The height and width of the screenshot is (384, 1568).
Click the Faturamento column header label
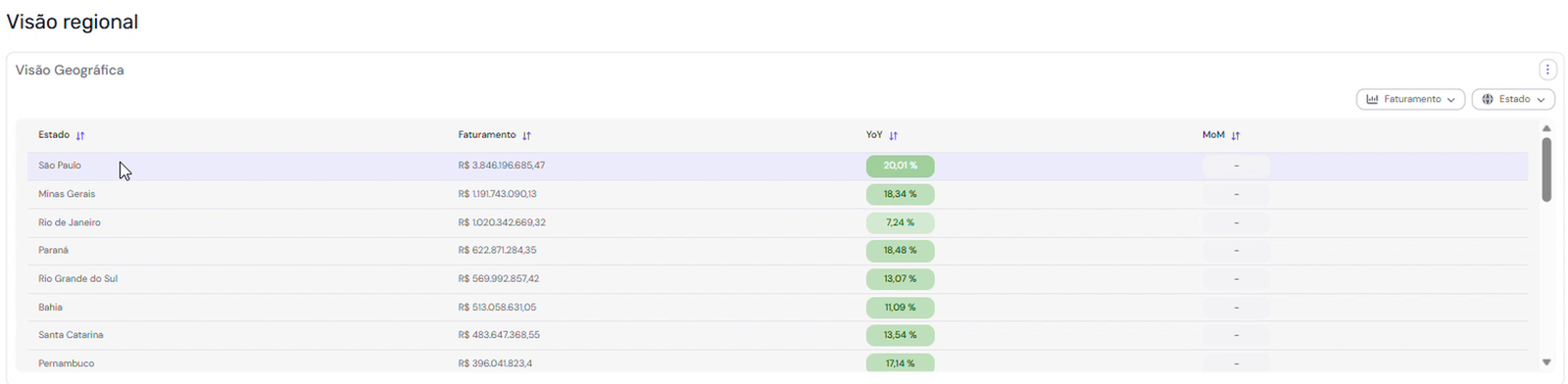tap(486, 134)
